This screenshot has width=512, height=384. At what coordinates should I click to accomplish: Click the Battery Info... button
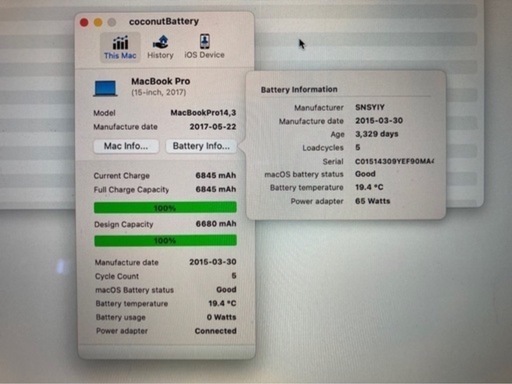201,146
